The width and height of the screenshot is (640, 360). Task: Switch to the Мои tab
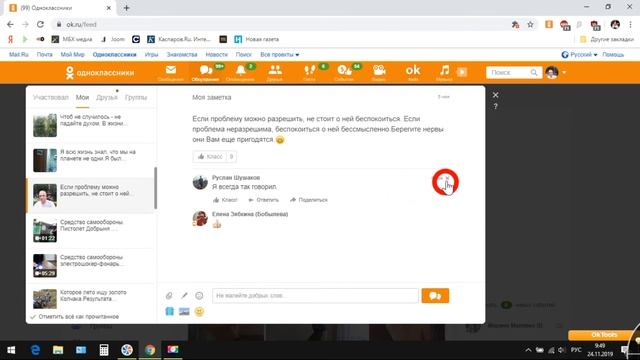pos(82,98)
